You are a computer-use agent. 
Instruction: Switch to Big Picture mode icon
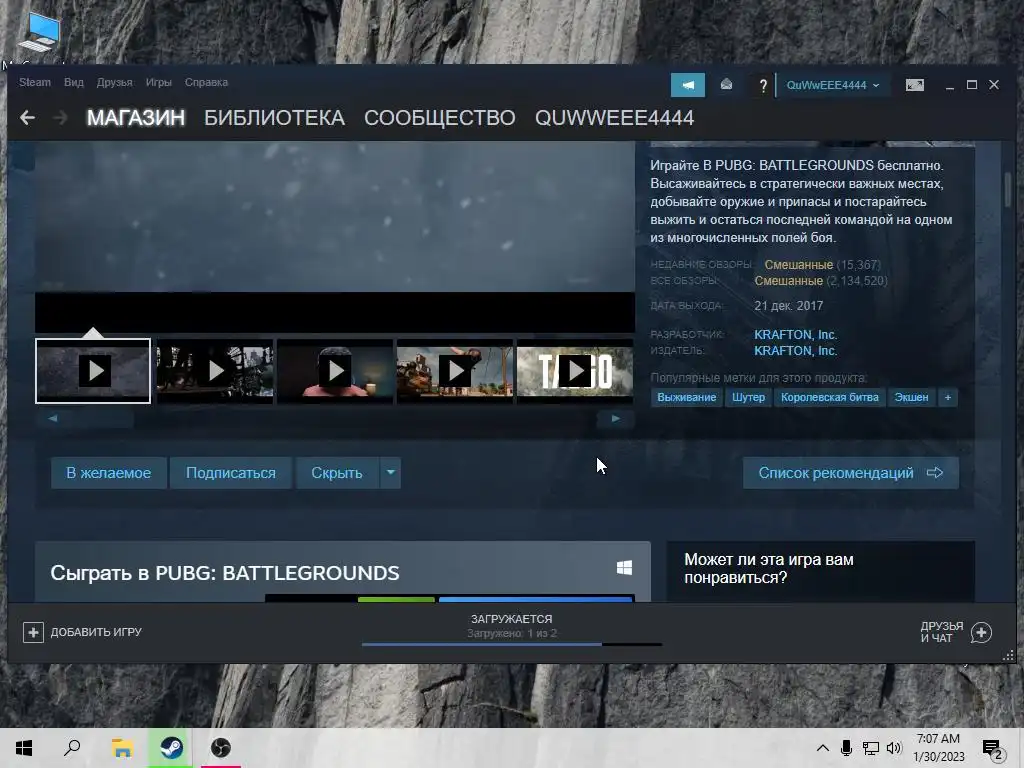915,85
